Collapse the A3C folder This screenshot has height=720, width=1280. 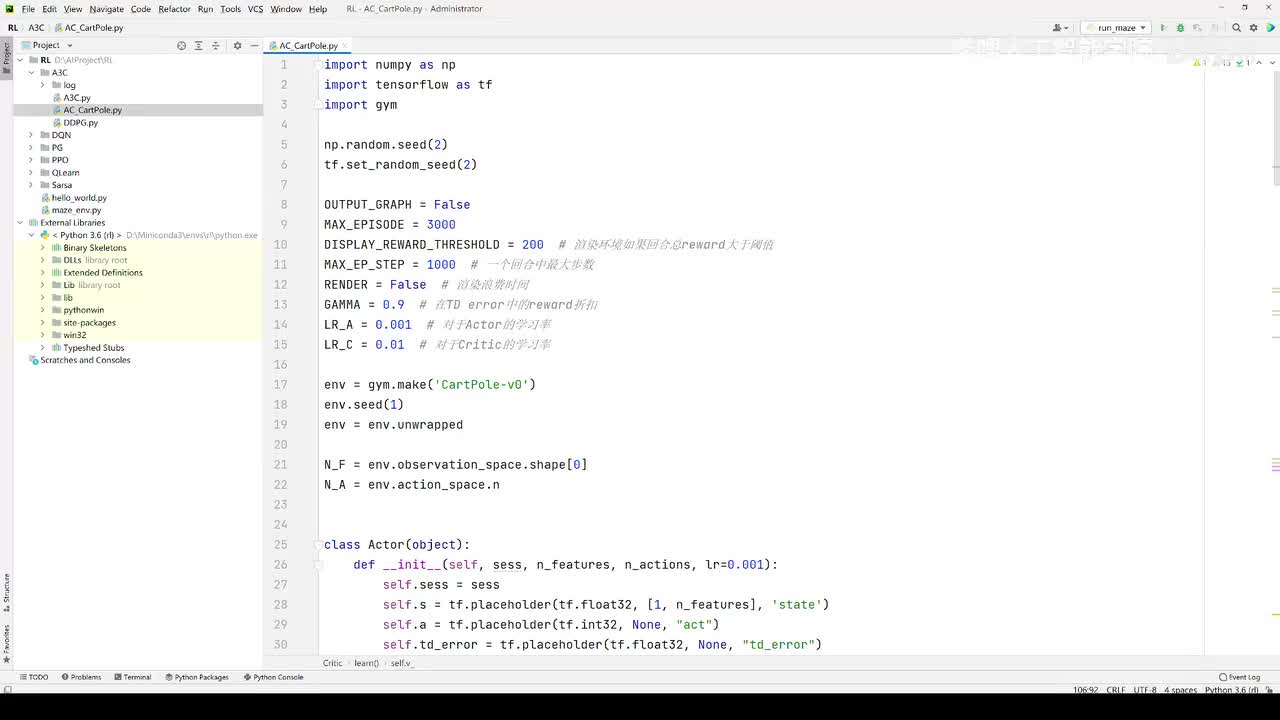pyautogui.click(x=31, y=73)
